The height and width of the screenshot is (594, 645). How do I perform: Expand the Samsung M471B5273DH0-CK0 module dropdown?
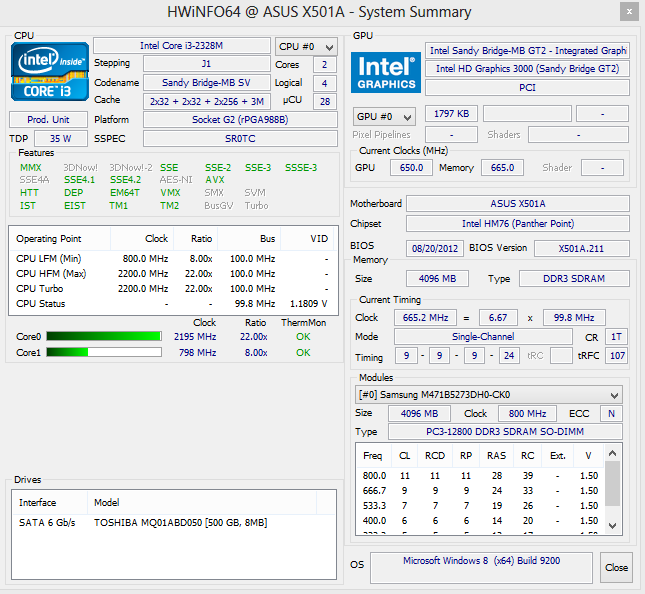tap(489, 395)
